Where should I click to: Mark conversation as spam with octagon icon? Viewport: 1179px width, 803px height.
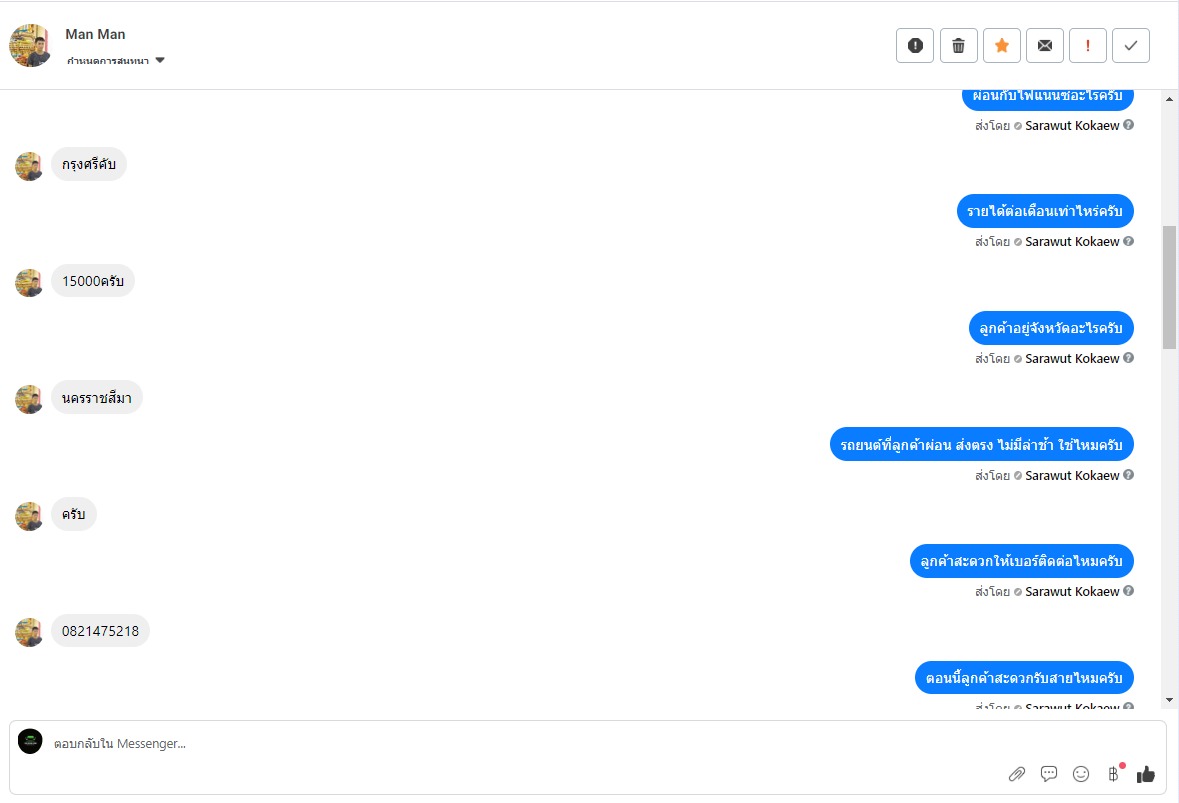coord(915,45)
